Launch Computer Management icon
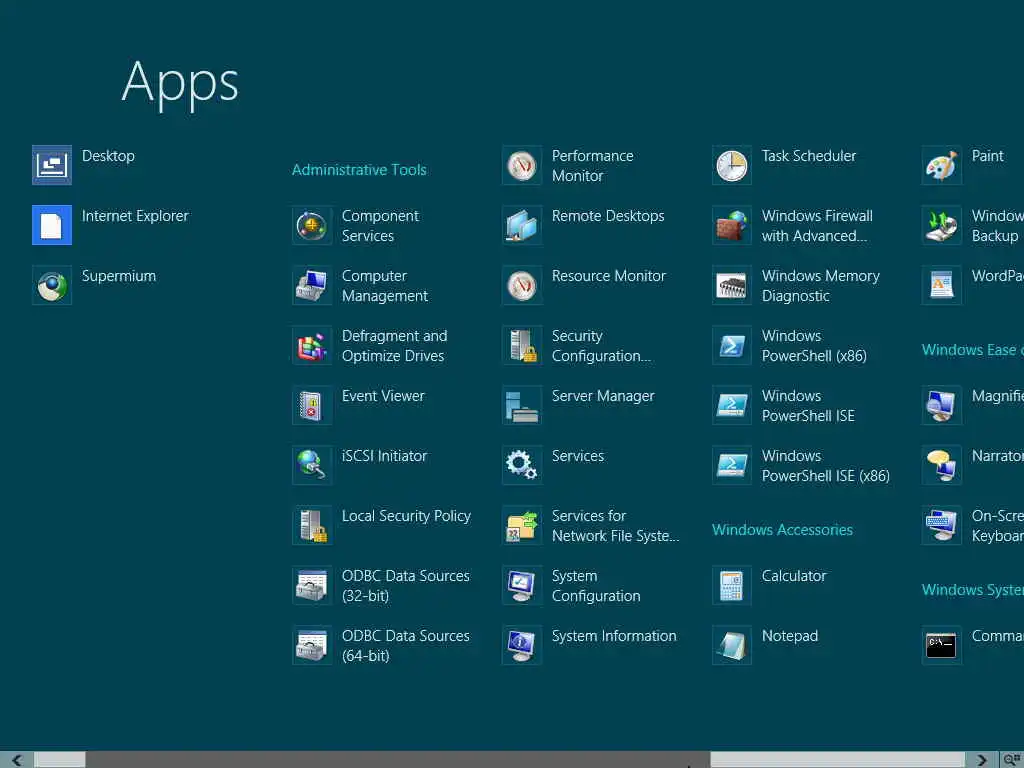1024x768 pixels. [x=312, y=285]
